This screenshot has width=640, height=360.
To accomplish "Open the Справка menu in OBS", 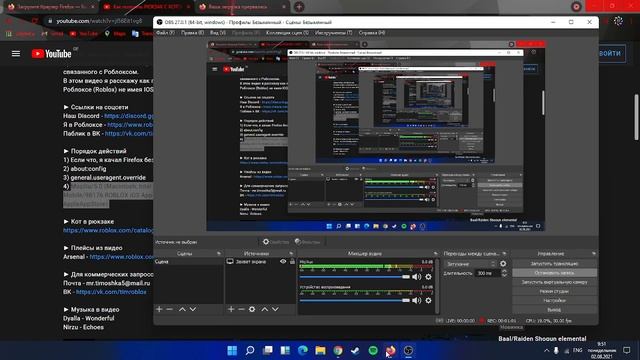I will (371, 33).
